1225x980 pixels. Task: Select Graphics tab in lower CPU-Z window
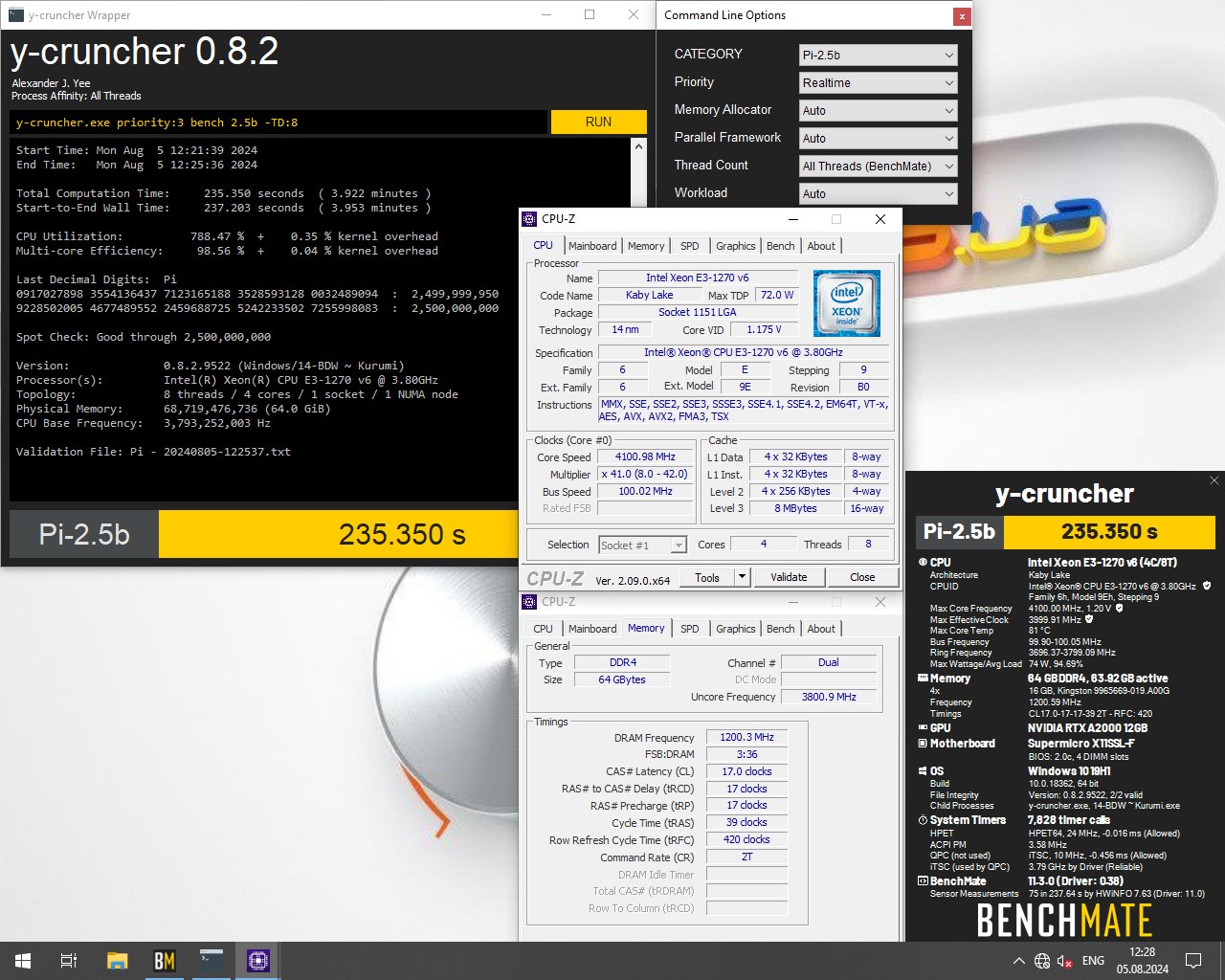(x=736, y=629)
